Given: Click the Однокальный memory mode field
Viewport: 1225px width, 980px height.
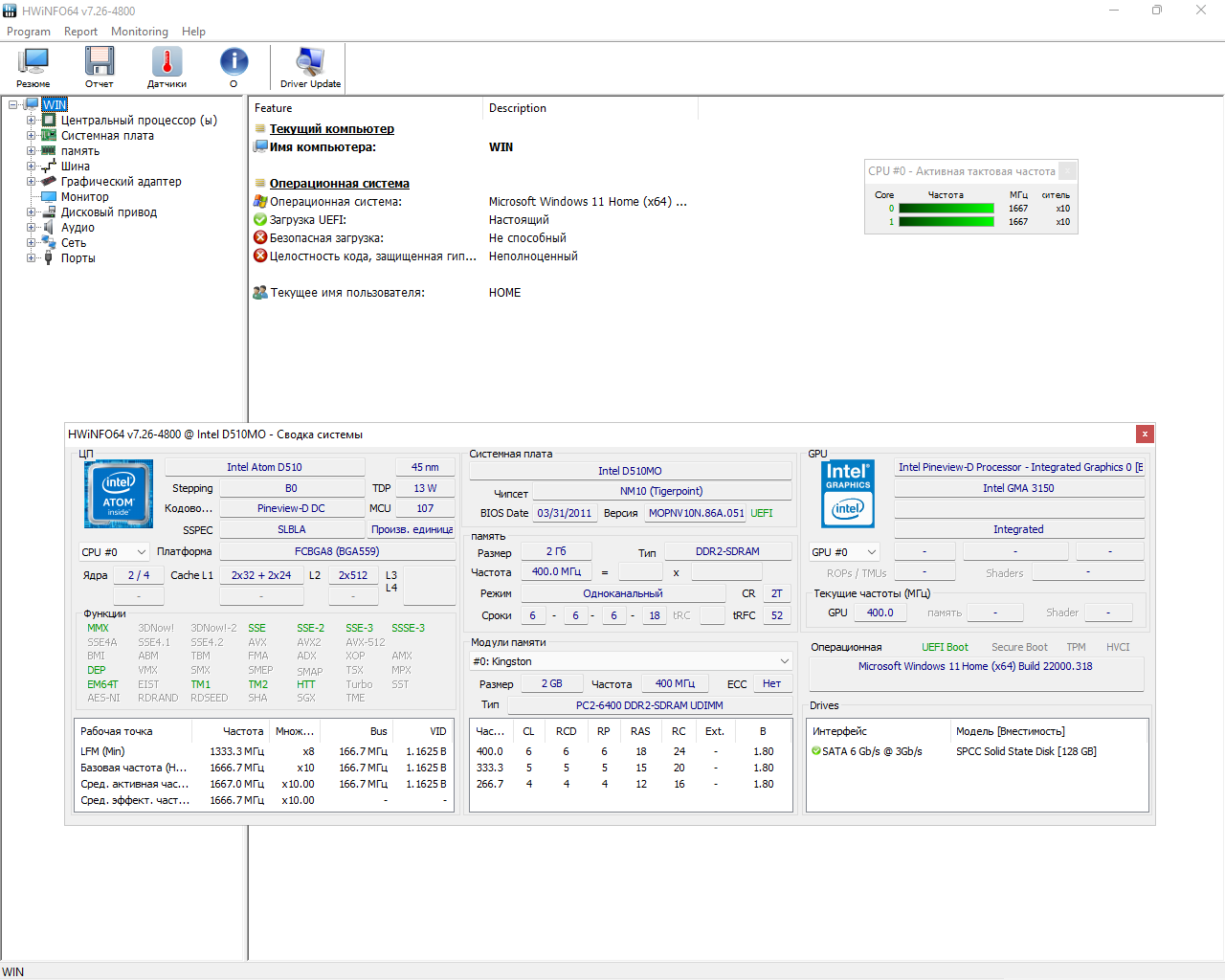Looking at the screenshot, I should pyautogui.click(x=623, y=593).
